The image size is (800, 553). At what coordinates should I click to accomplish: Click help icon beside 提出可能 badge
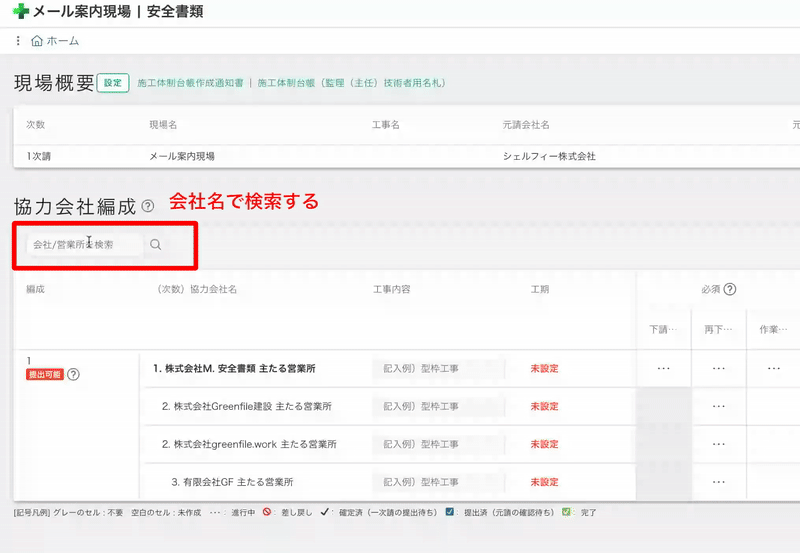click(73, 374)
